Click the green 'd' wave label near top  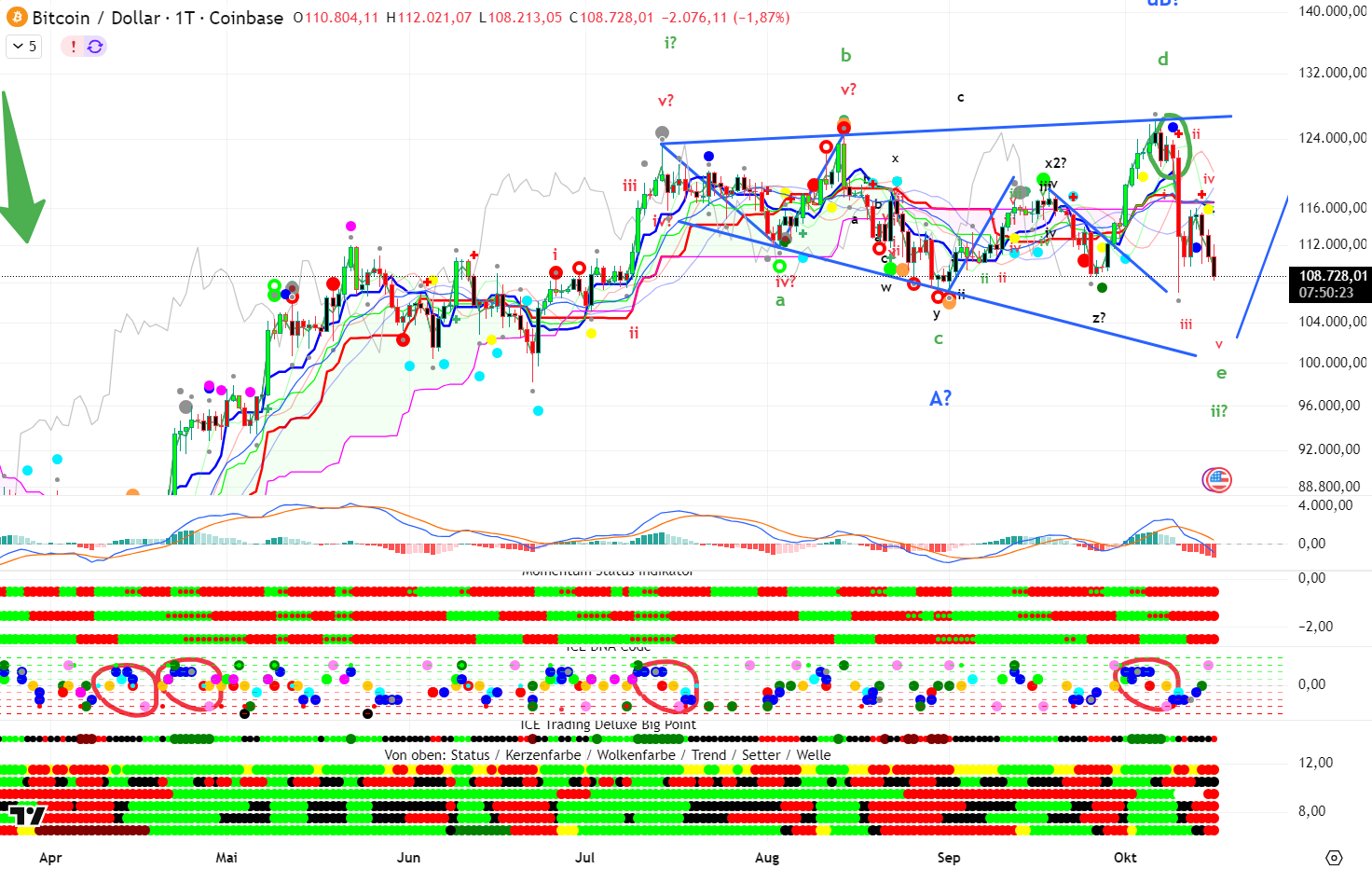1162,60
